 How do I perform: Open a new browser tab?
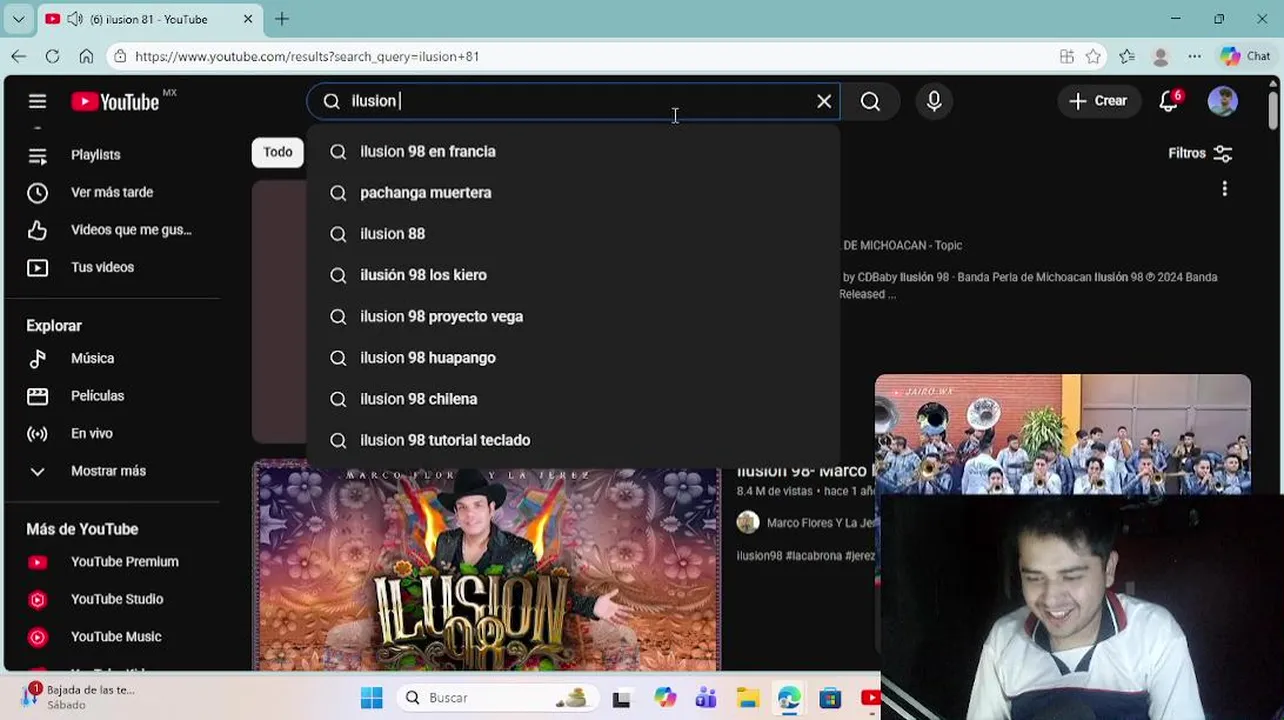[x=282, y=19]
